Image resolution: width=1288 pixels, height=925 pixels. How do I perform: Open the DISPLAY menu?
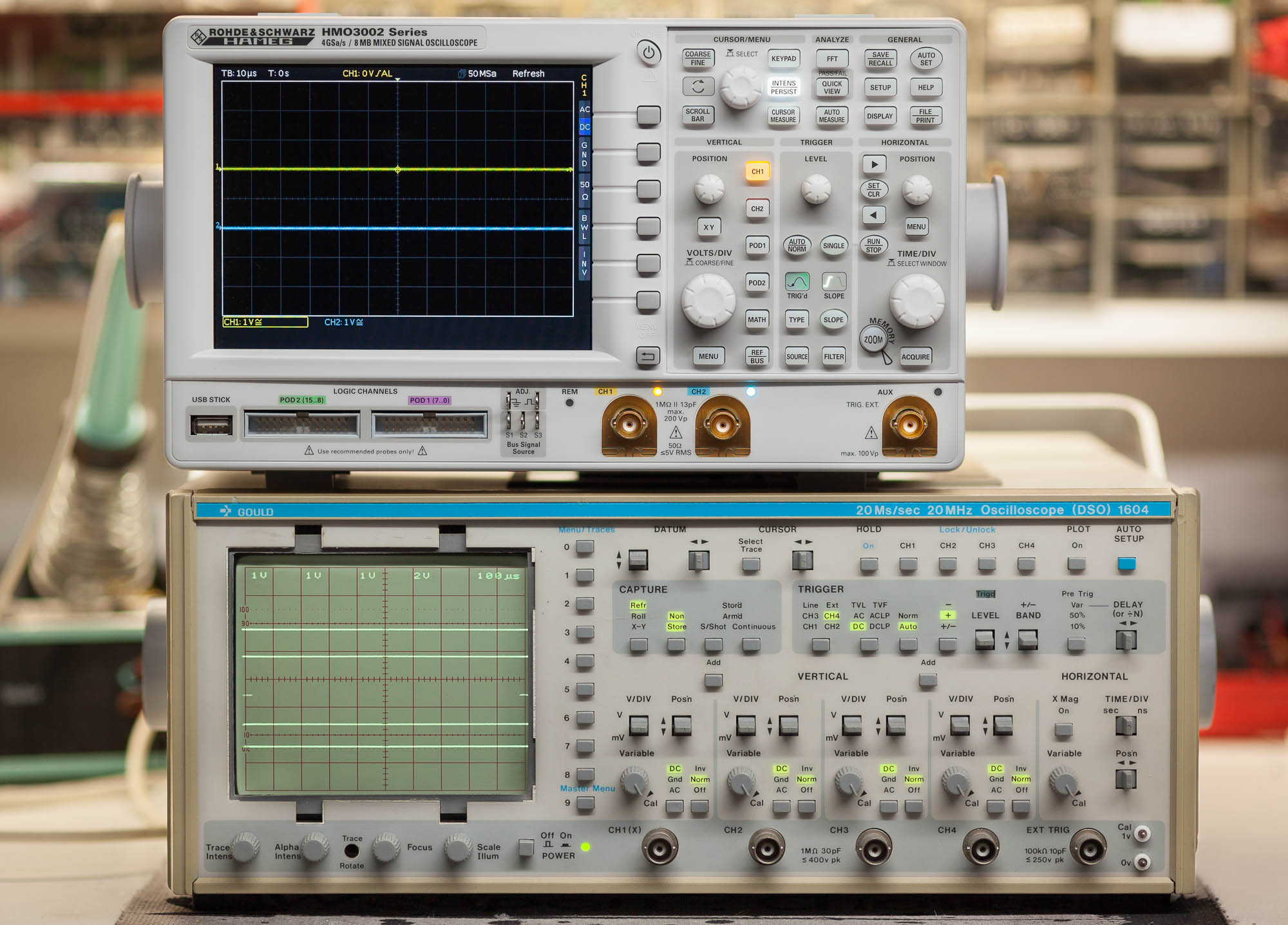click(x=880, y=116)
